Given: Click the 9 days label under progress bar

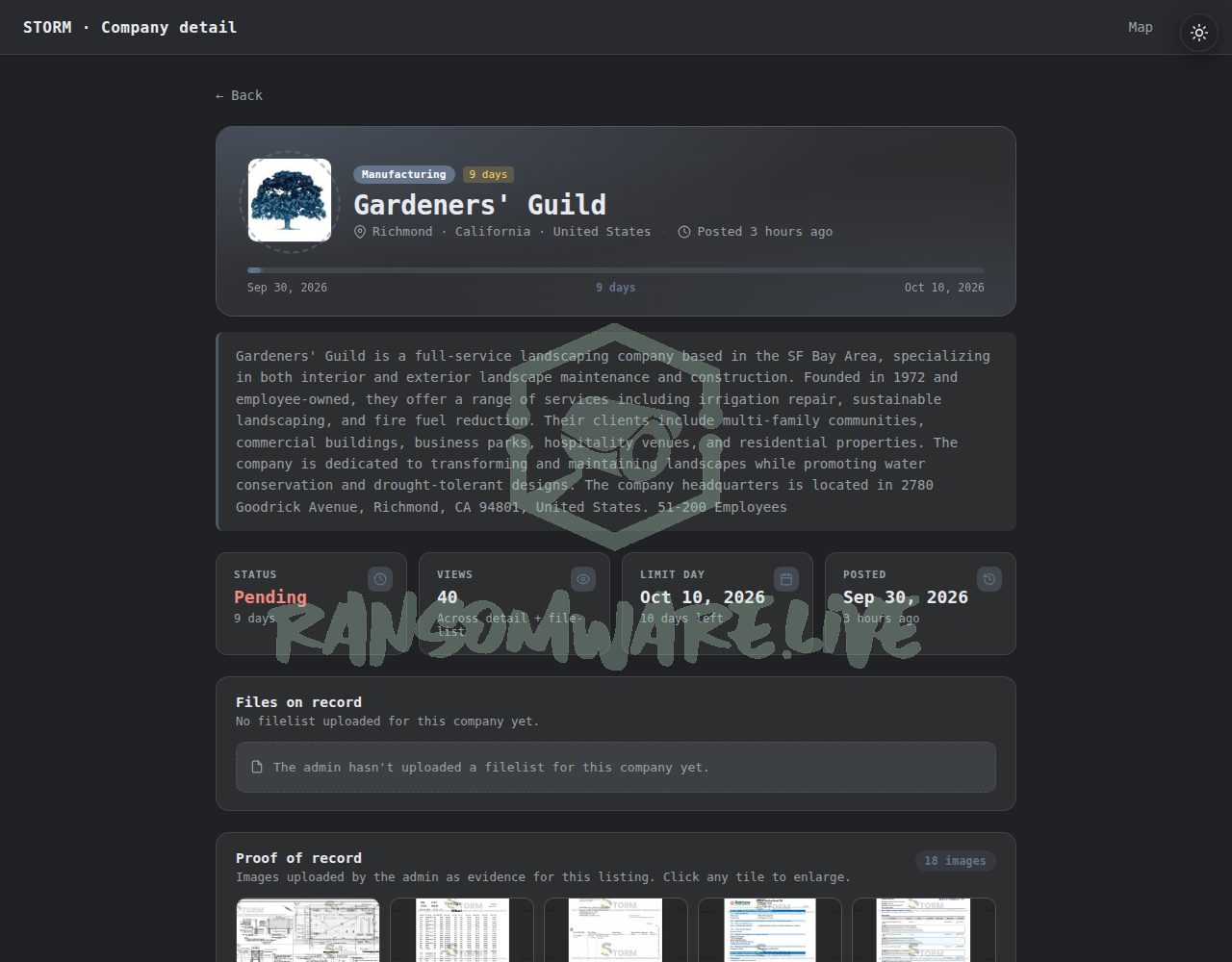Looking at the screenshot, I should coord(616,288).
